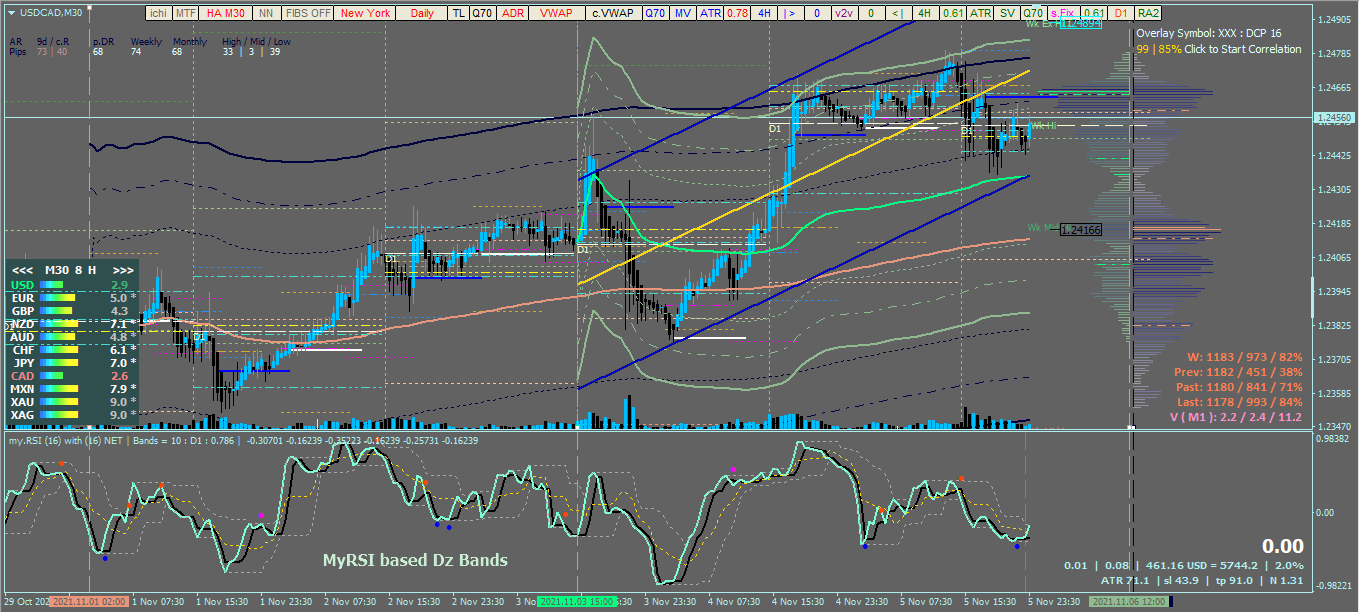This screenshot has height=612, width=1360.
Task: Click the green SV button
Action: pos(1008,14)
